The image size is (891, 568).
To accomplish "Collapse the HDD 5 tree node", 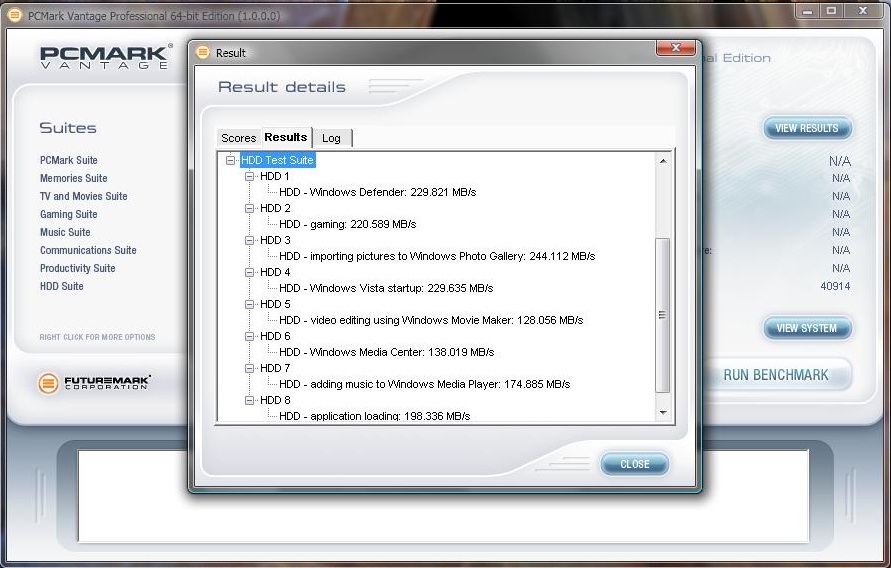I will [x=249, y=304].
